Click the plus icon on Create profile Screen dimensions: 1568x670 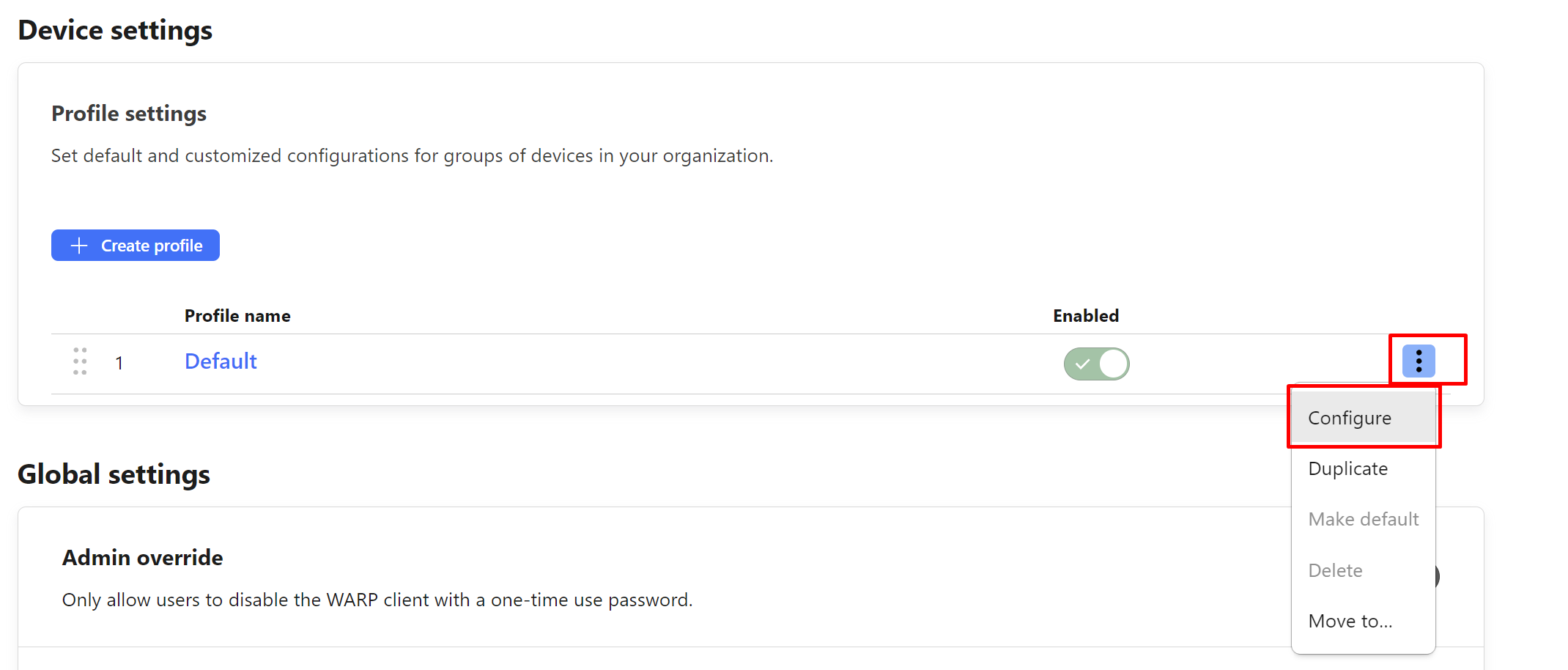(x=79, y=246)
